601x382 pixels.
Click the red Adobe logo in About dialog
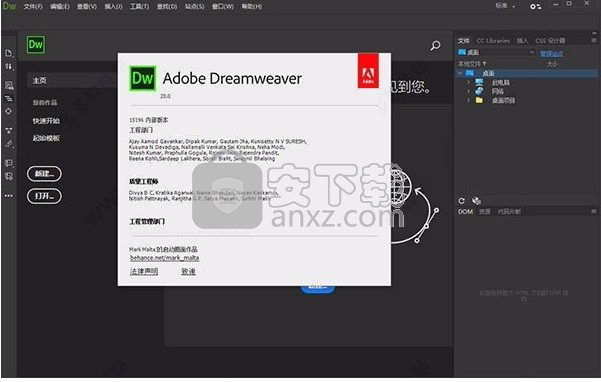coord(368,70)
